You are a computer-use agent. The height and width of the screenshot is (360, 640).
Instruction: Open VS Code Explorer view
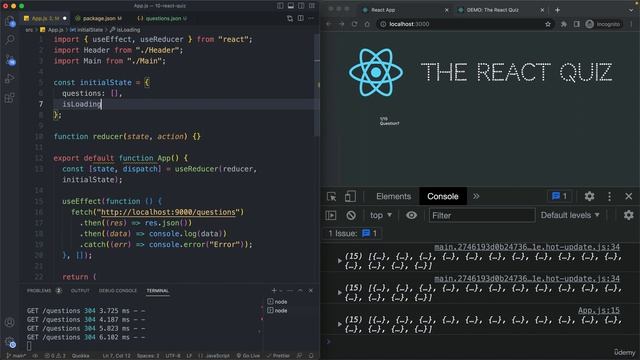tap(10, 21)
